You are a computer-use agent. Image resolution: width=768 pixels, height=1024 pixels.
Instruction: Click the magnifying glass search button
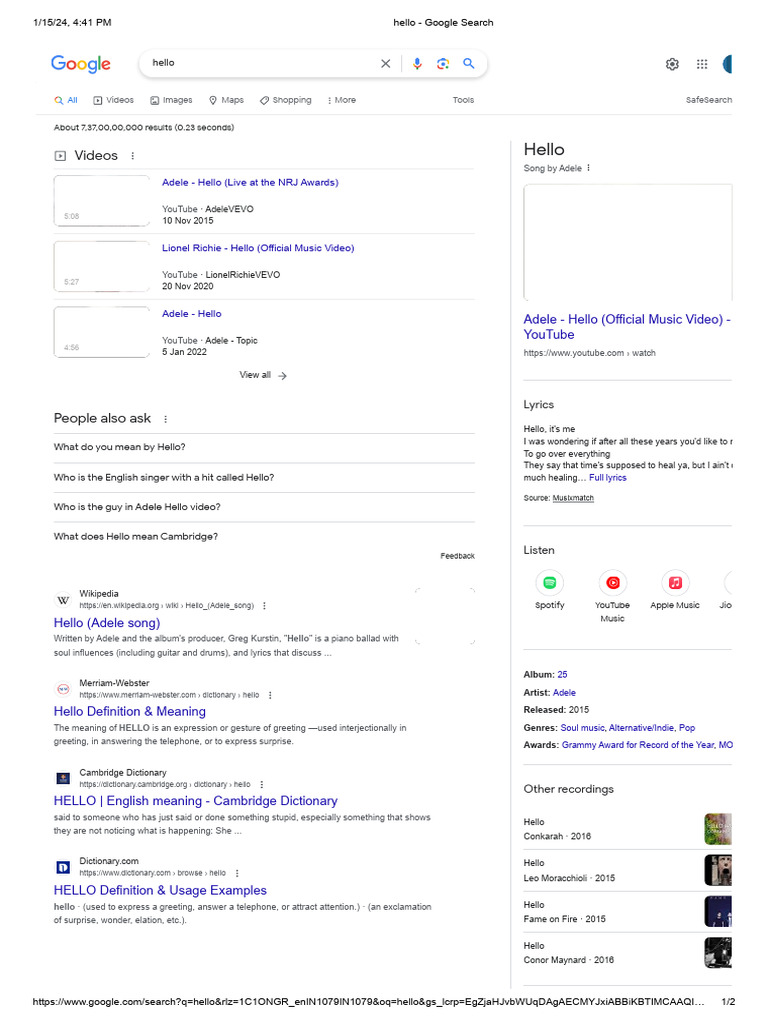pos(468,64)
